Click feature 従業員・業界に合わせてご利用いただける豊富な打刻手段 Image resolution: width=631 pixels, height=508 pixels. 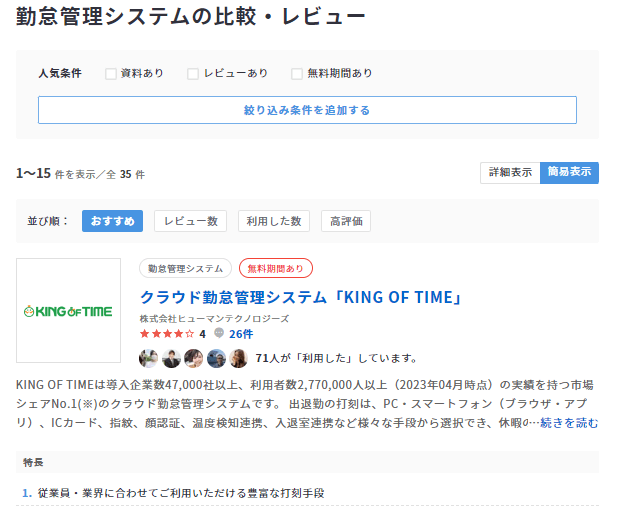(181, 493)
